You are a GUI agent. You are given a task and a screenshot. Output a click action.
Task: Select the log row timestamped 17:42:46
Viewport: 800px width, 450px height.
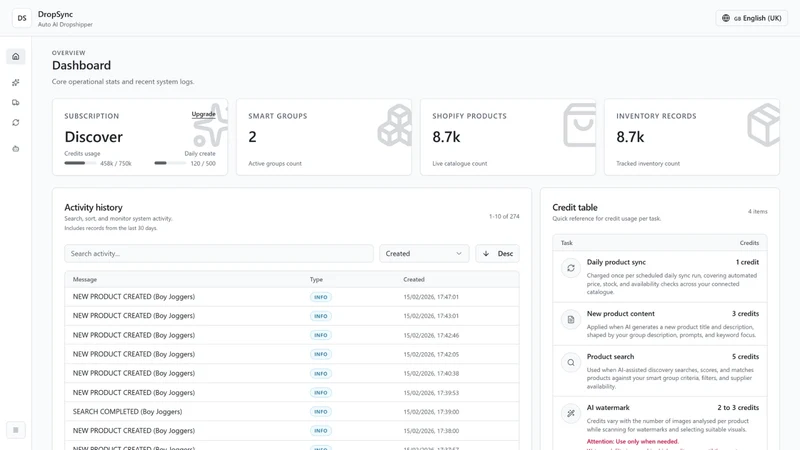tap(292, 335)
